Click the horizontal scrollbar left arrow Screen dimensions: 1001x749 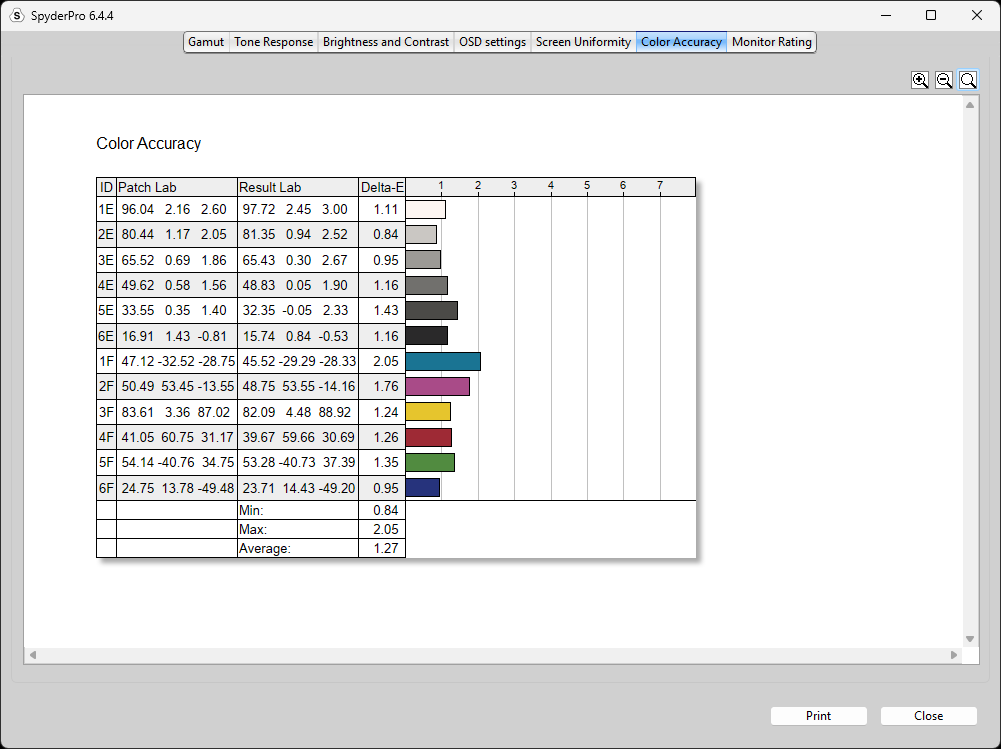(33, 655)
